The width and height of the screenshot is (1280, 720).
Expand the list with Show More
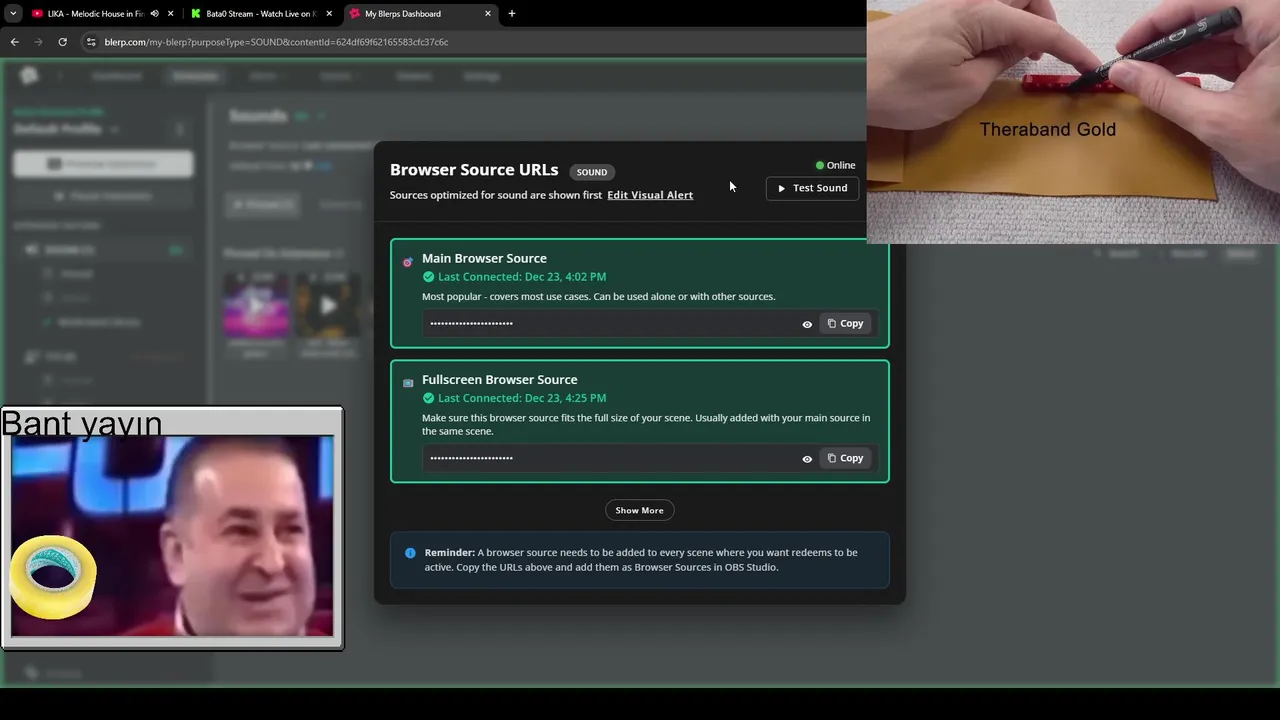coord(639,510)
